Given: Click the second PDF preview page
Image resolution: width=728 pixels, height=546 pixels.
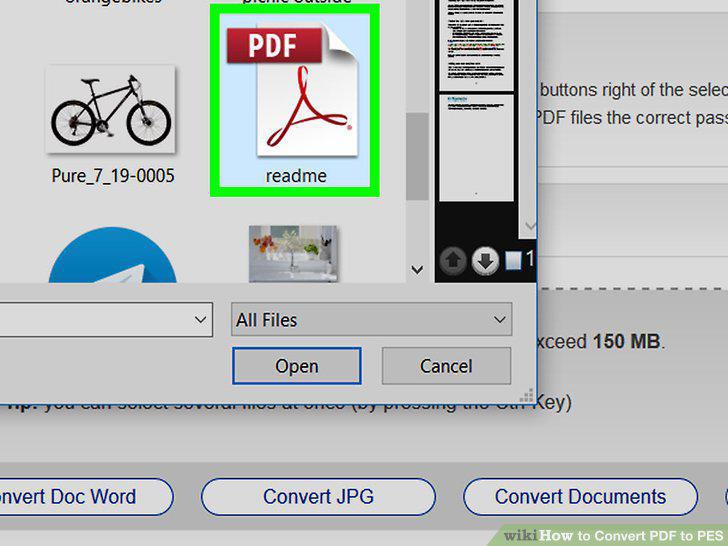Looking at the screenshot, I should [476, 148].
